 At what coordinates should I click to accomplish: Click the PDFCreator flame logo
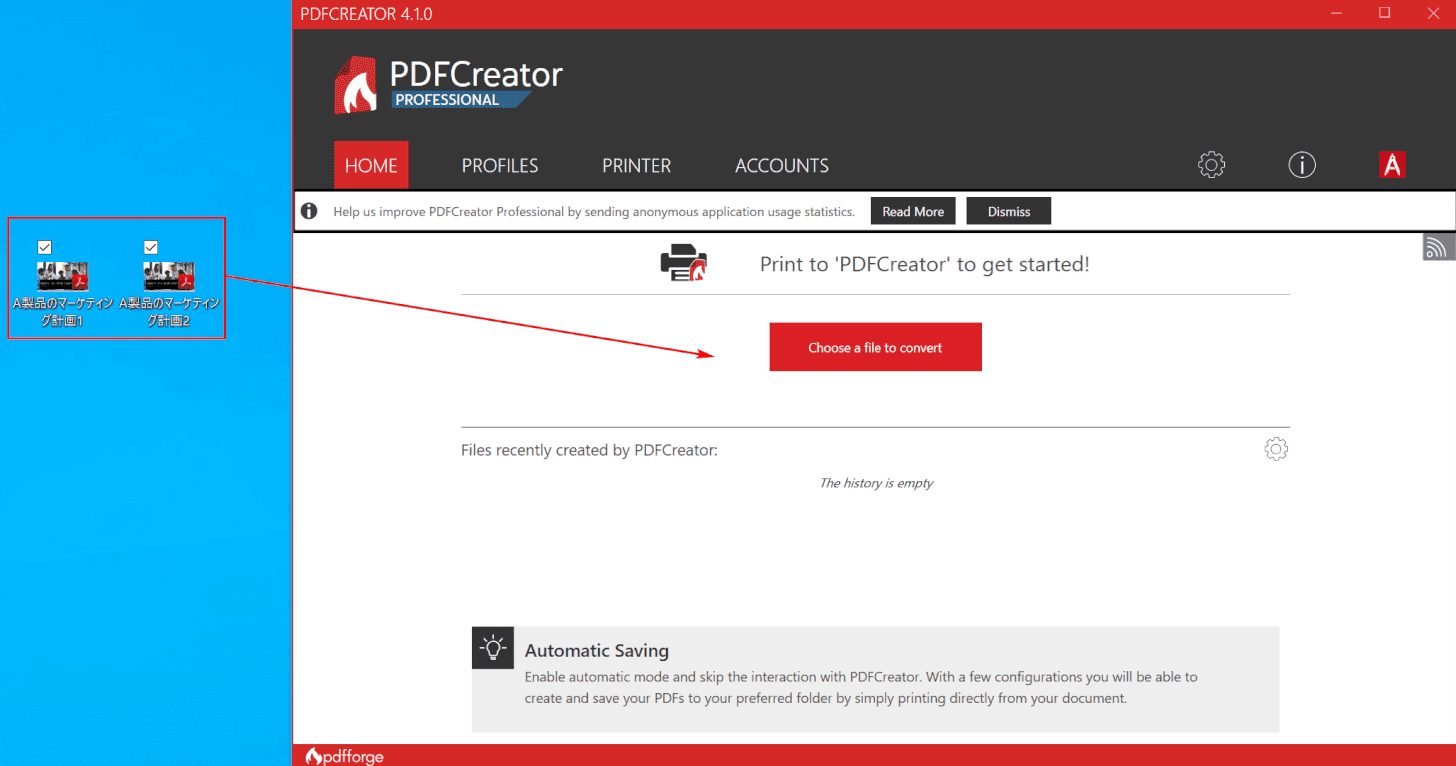click(x=356, y=85)
